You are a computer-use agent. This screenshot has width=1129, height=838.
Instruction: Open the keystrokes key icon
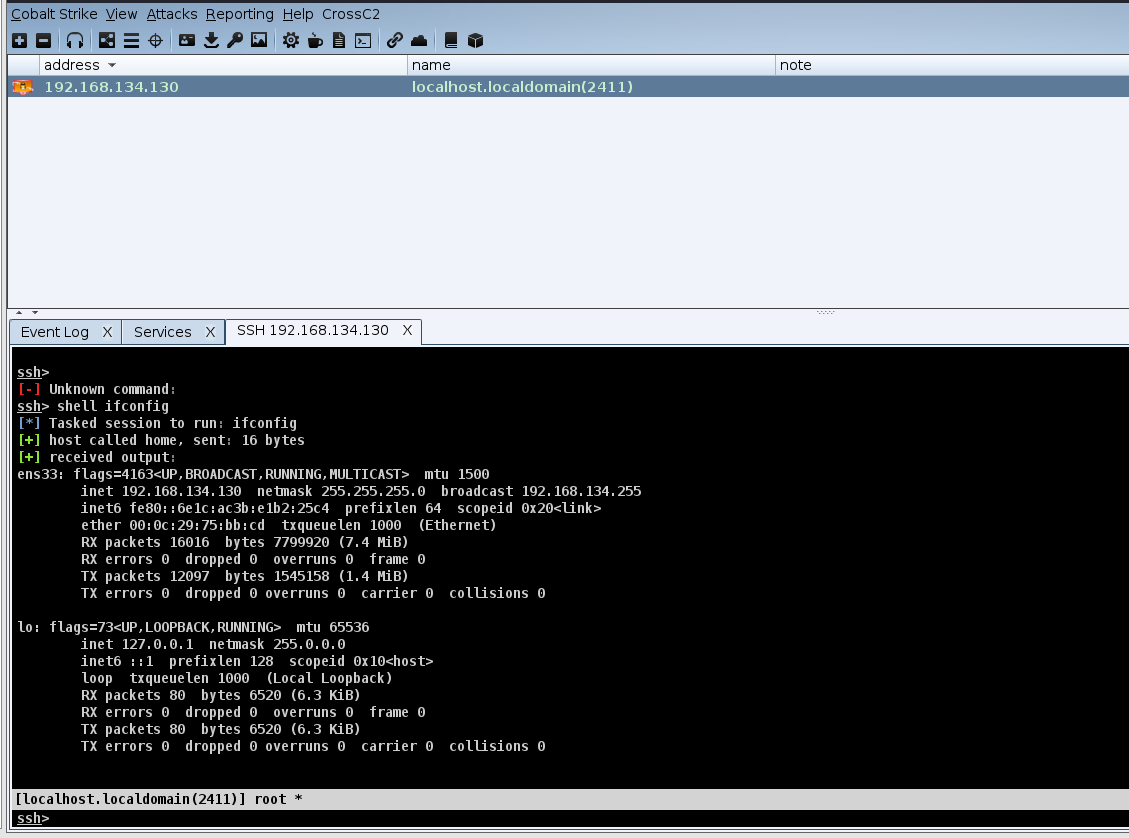[x=235, y=40]
